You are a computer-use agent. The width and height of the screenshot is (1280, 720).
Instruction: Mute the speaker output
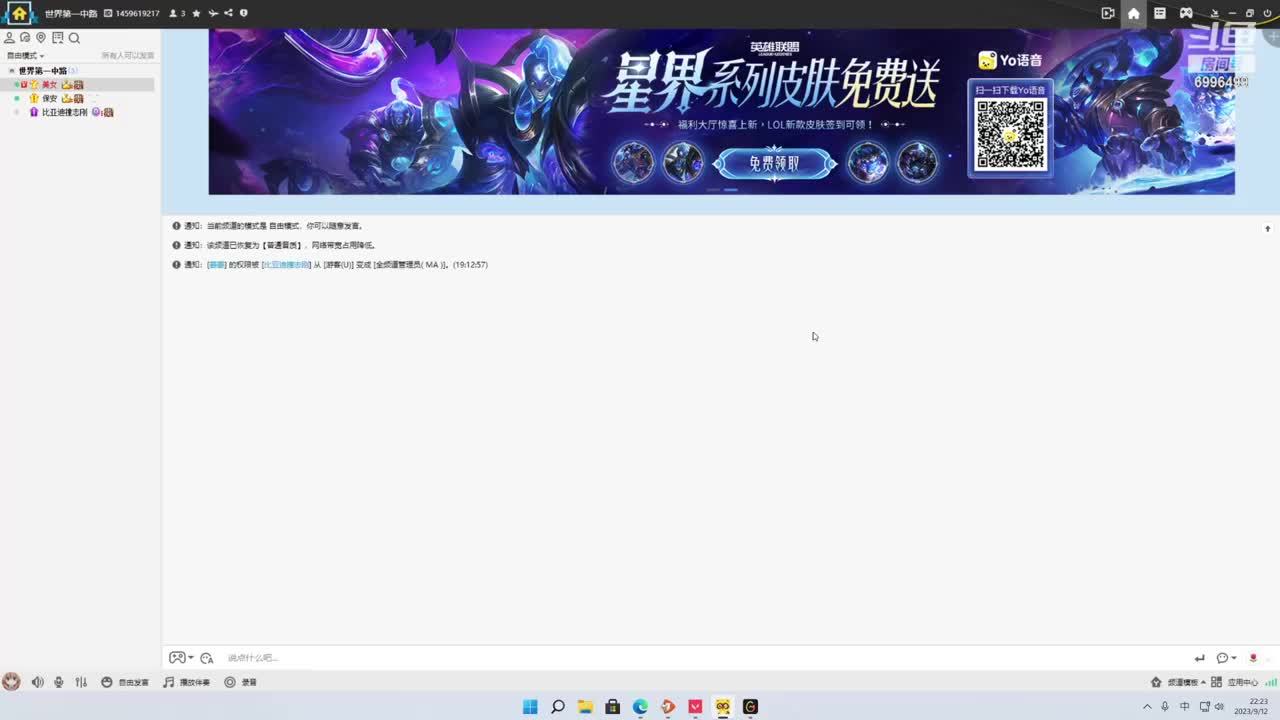point(37,682)
